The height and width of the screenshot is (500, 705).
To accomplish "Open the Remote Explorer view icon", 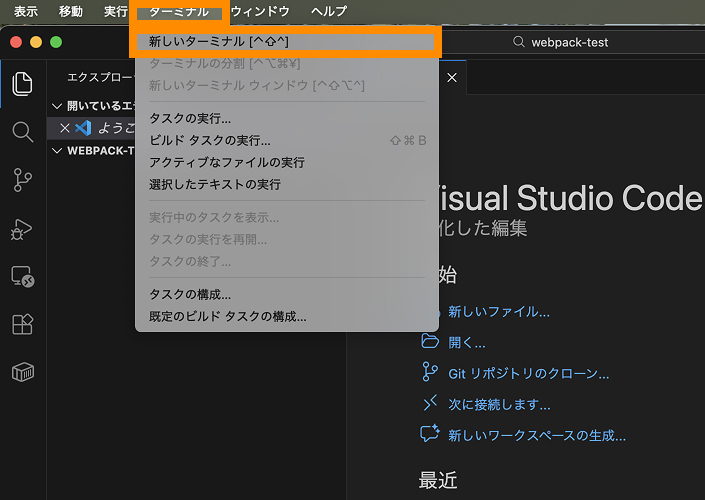I will tap(22, 277).
